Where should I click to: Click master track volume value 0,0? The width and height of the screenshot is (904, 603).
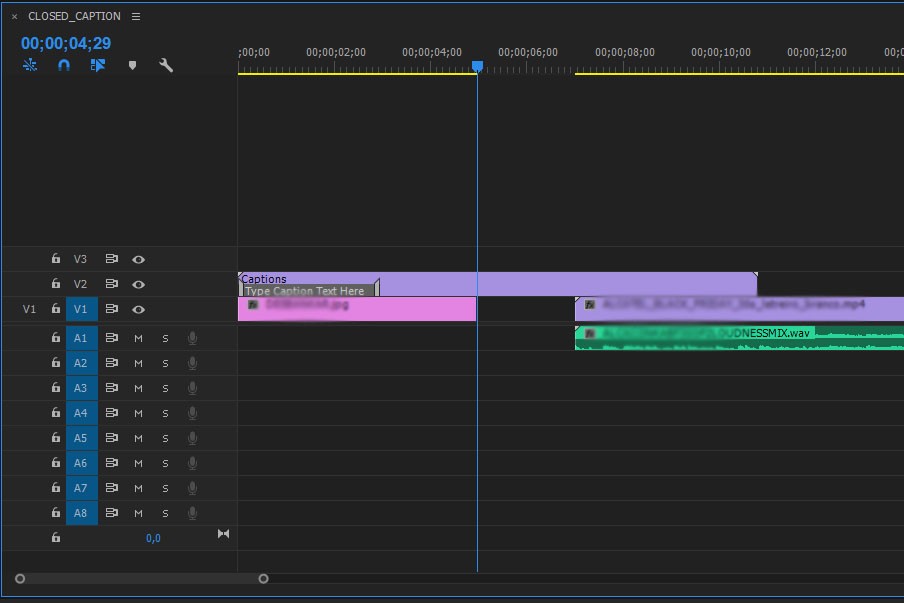pos(153,538)
